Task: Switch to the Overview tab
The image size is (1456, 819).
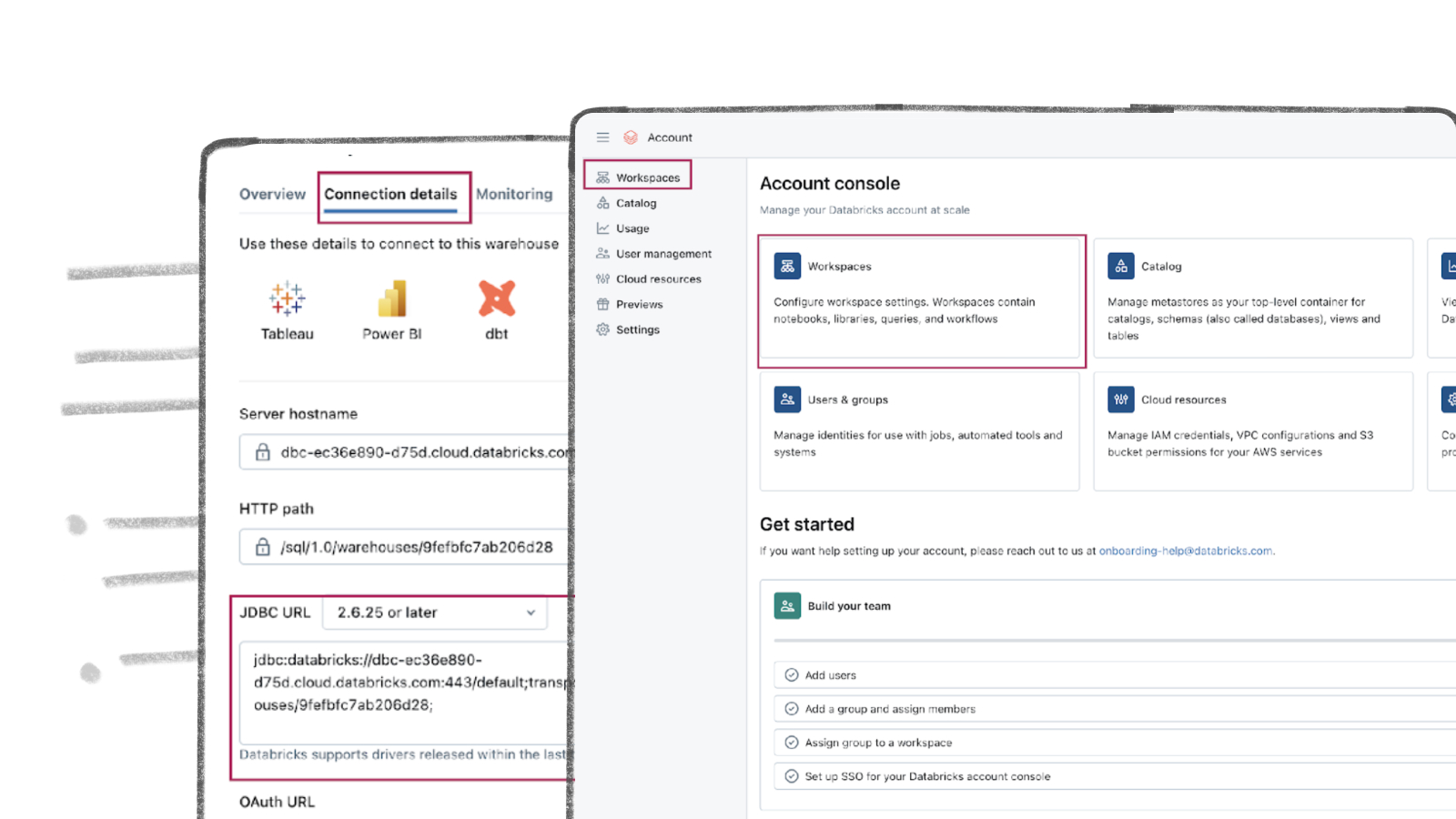Action: click(272, 194)
